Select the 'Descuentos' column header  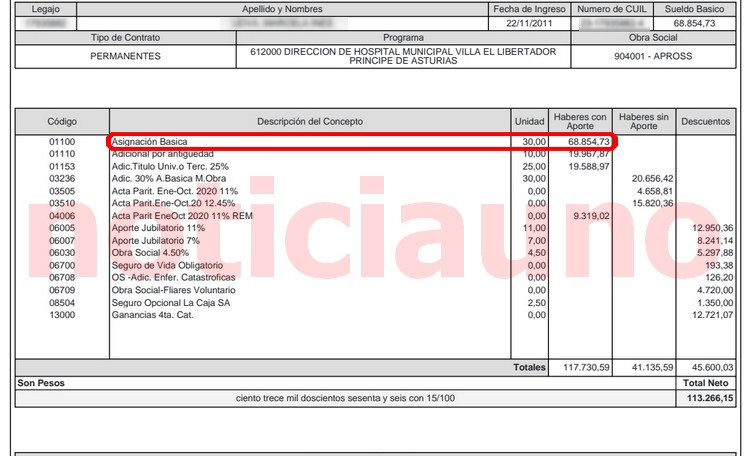pos(706,122)
